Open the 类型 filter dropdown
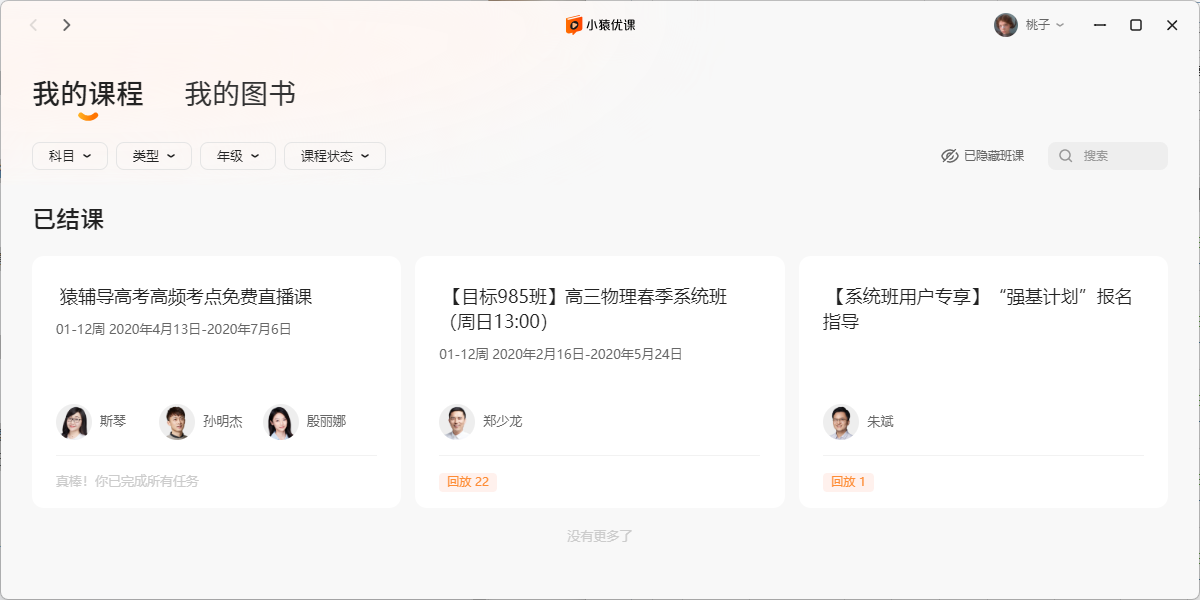Viewport: 1200px width, 600px height. pos(154,156)
